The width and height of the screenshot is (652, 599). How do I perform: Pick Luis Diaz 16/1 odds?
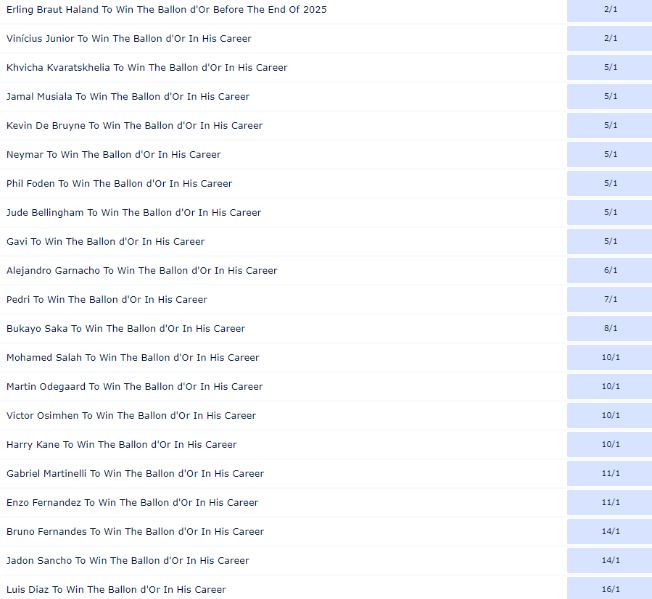610,589
